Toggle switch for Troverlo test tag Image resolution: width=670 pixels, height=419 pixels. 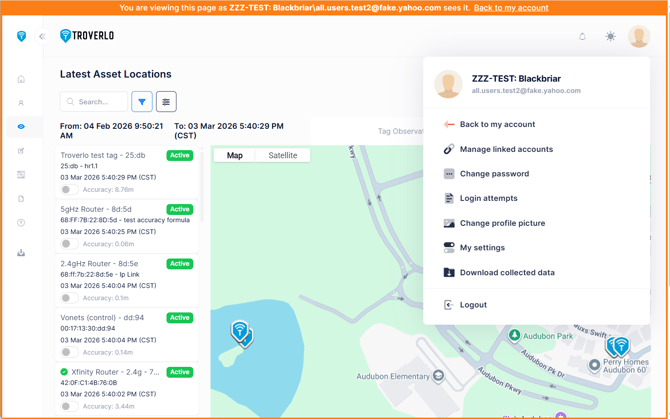[69, 189]
